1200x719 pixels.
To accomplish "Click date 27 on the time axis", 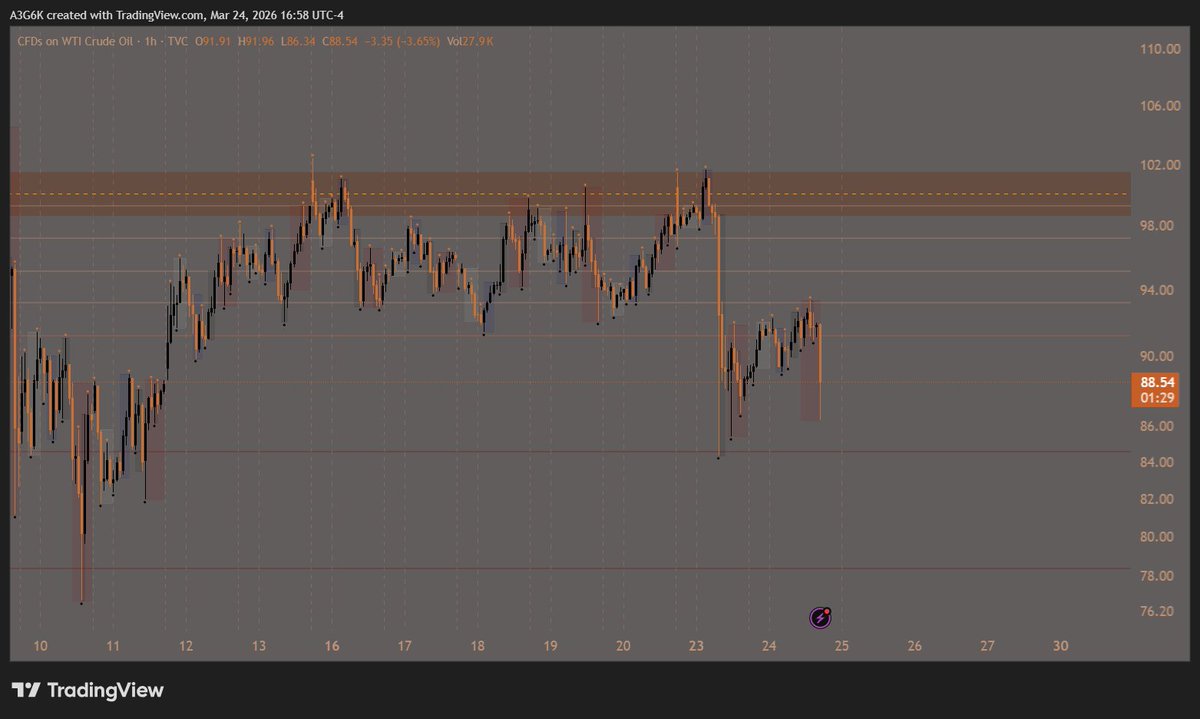I will click(x=988, y=646).
